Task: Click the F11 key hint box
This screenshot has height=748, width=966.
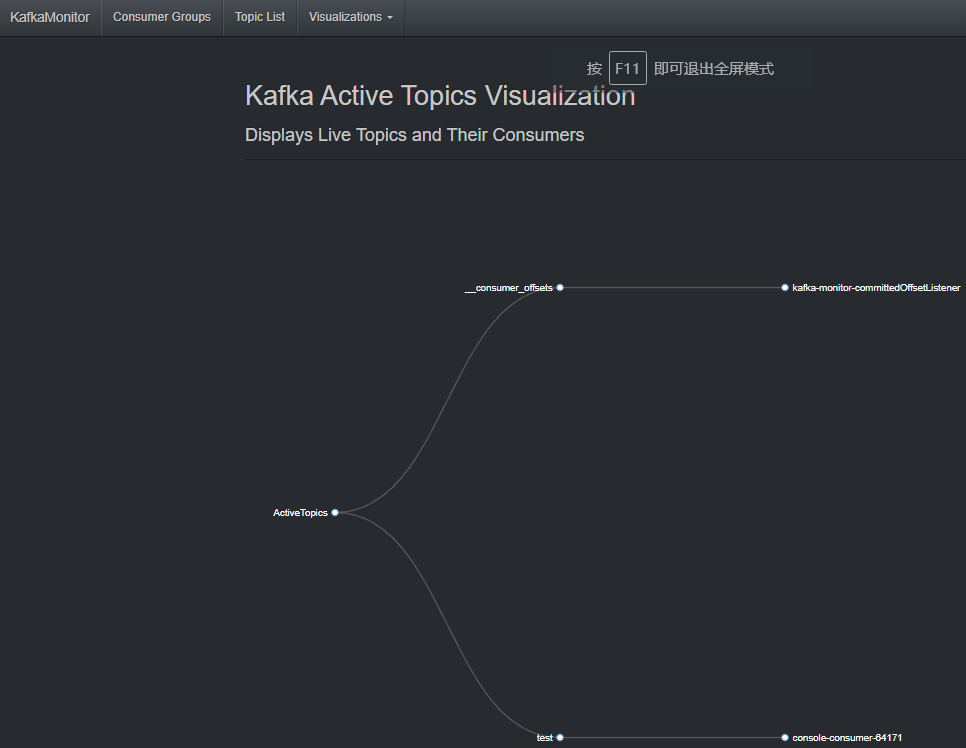Action: (x=628, y=68)
